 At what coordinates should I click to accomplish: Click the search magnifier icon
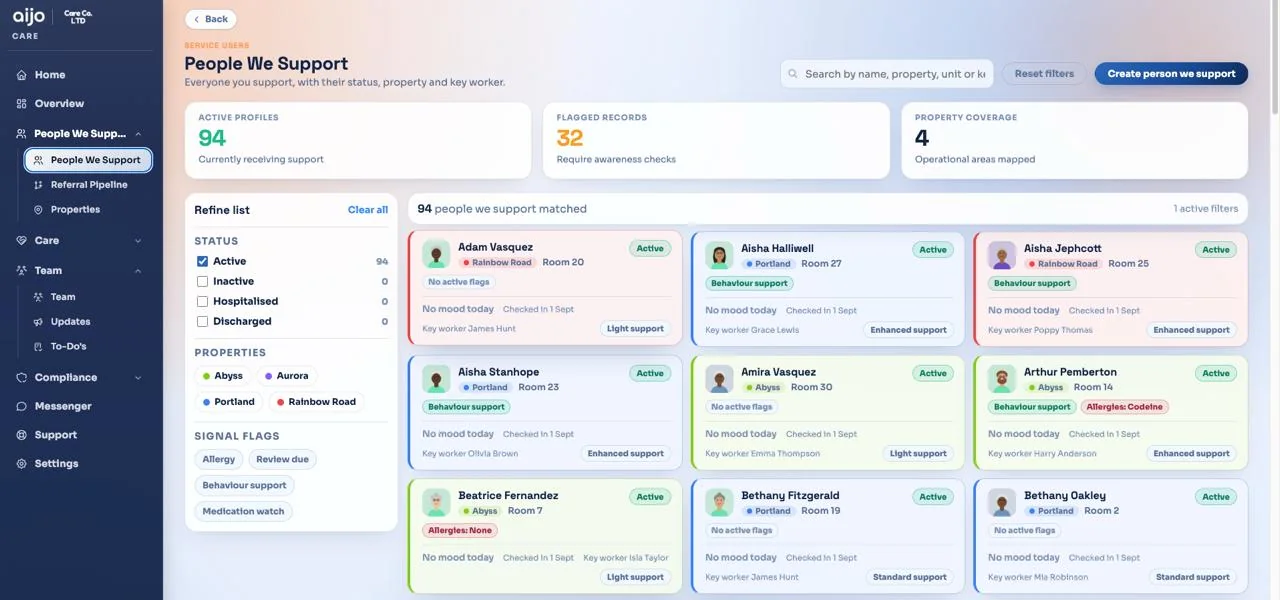(x=793, y=74)
